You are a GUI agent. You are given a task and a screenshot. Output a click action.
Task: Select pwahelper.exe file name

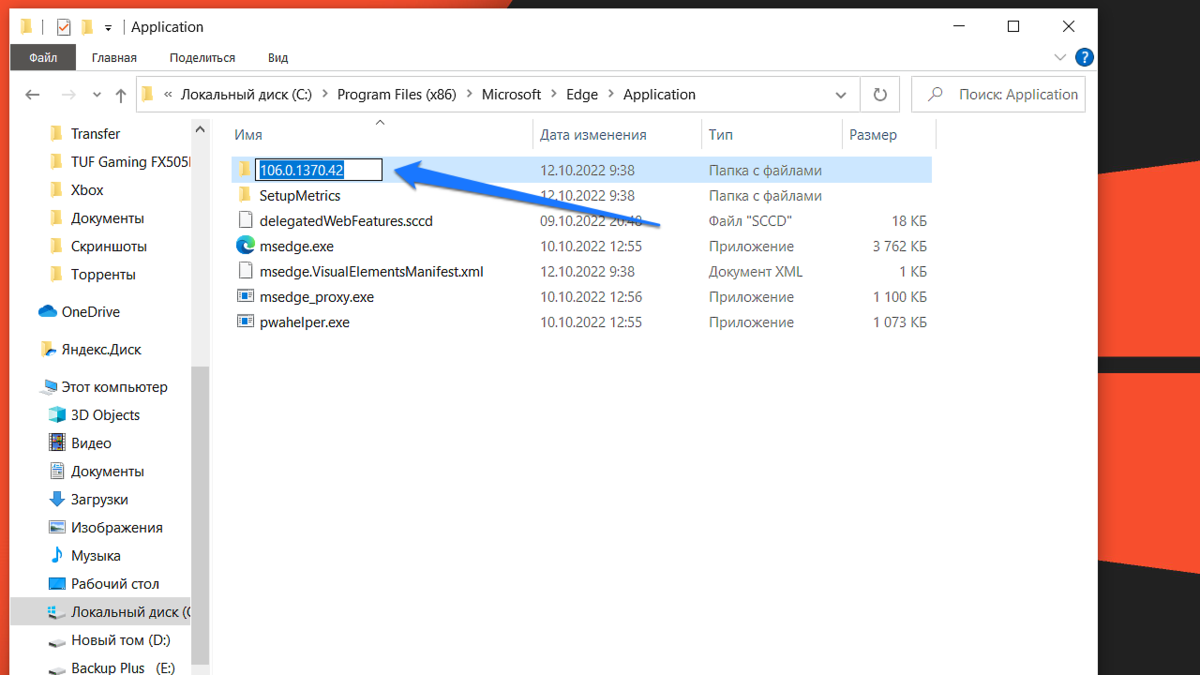pyautogui.click(x=304, y=322)
